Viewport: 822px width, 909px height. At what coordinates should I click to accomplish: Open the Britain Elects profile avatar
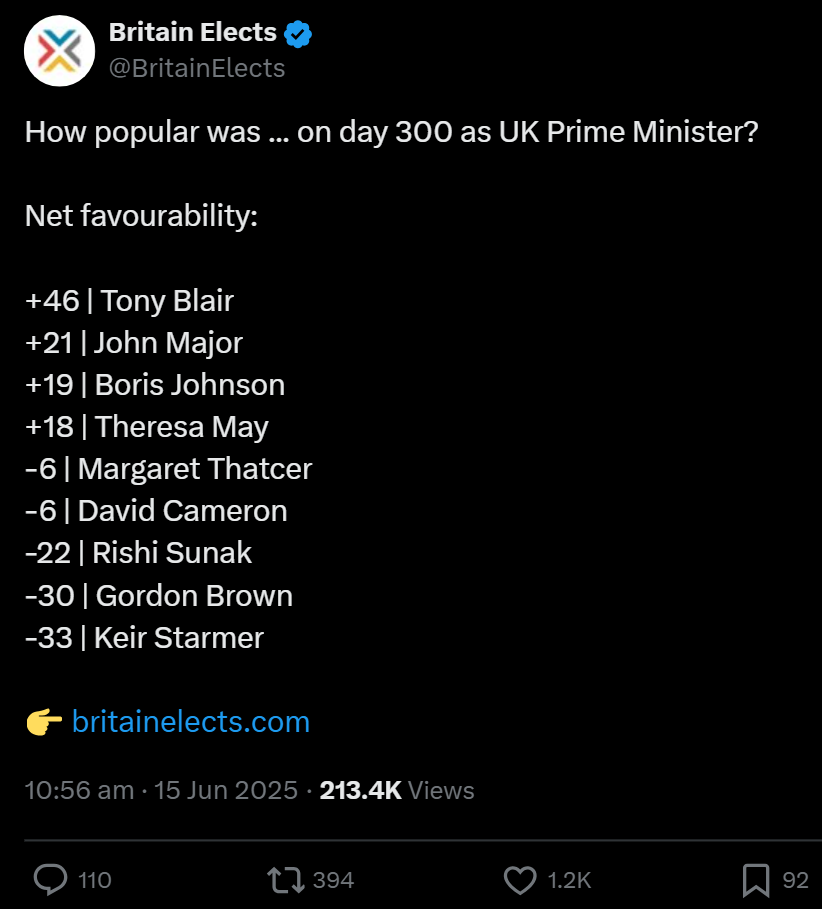coord(59,51)
